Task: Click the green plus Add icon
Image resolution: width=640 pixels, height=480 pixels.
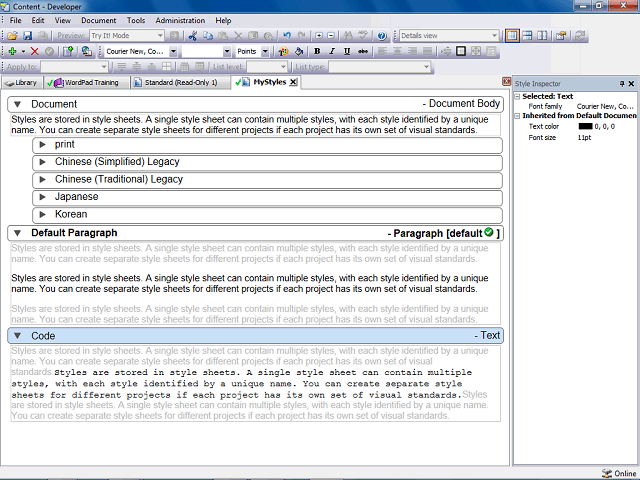Action: click(x=13, y=51)
